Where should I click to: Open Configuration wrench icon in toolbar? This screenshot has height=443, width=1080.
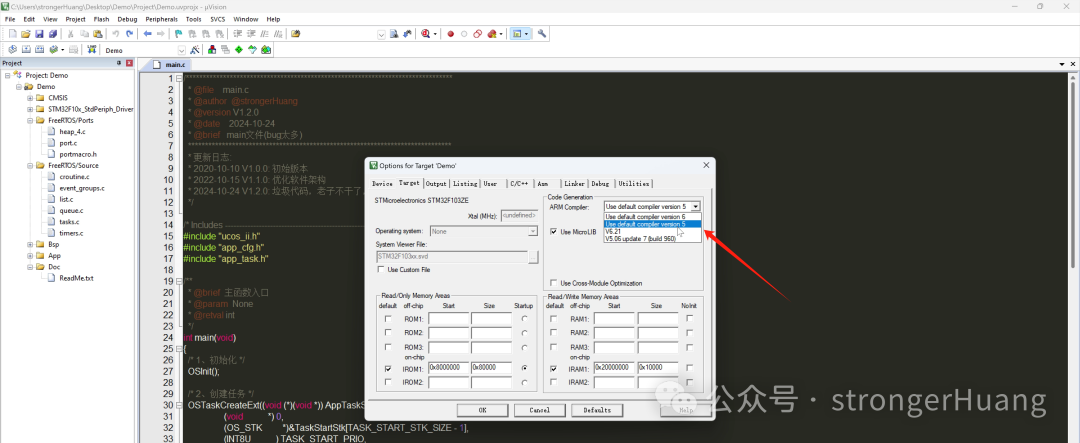(x=542, y=34)
